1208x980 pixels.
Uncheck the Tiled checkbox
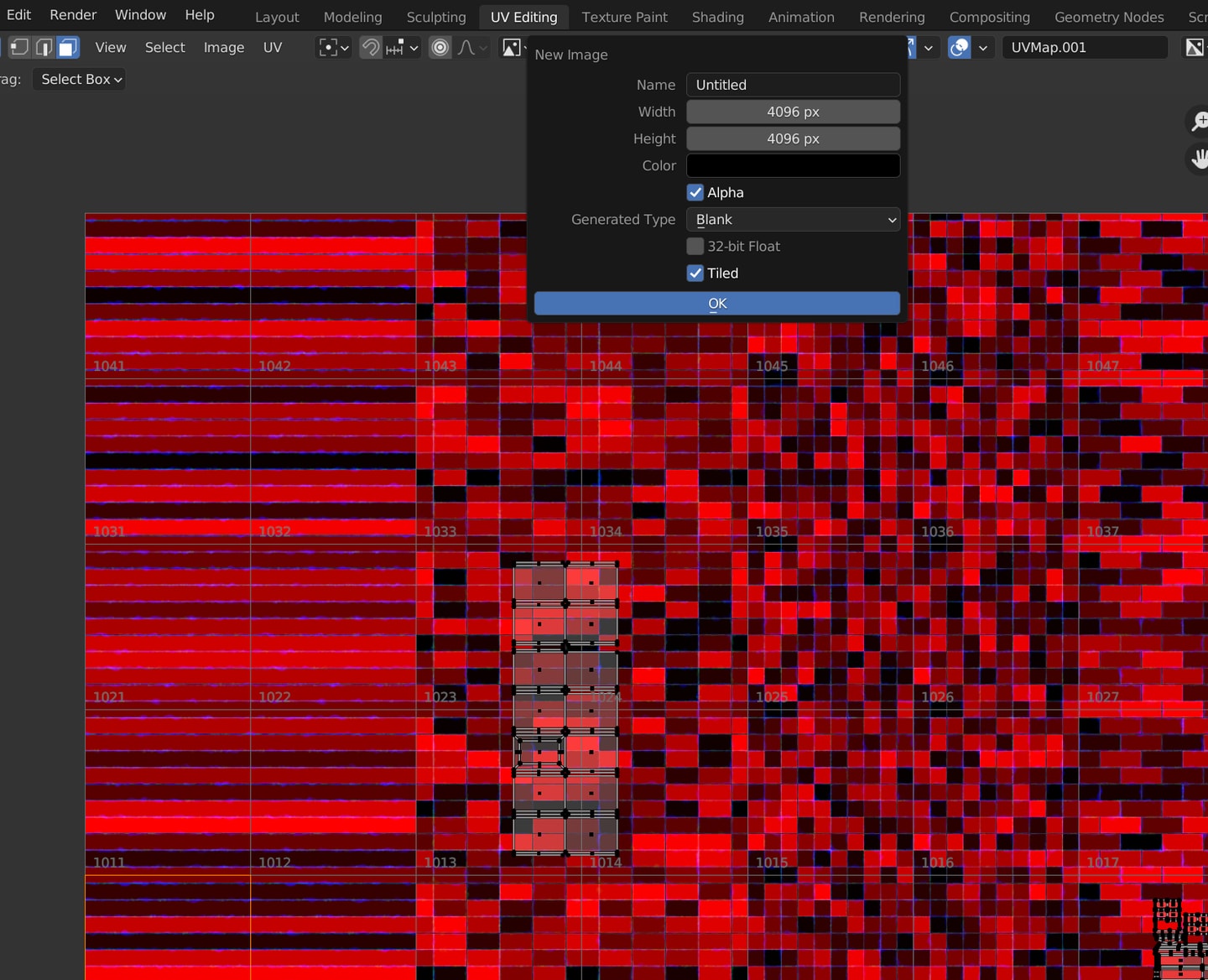pos(695,273)
